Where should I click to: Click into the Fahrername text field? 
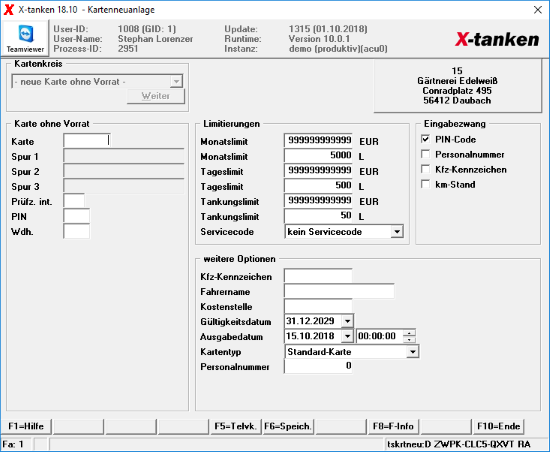coord(339,291)
